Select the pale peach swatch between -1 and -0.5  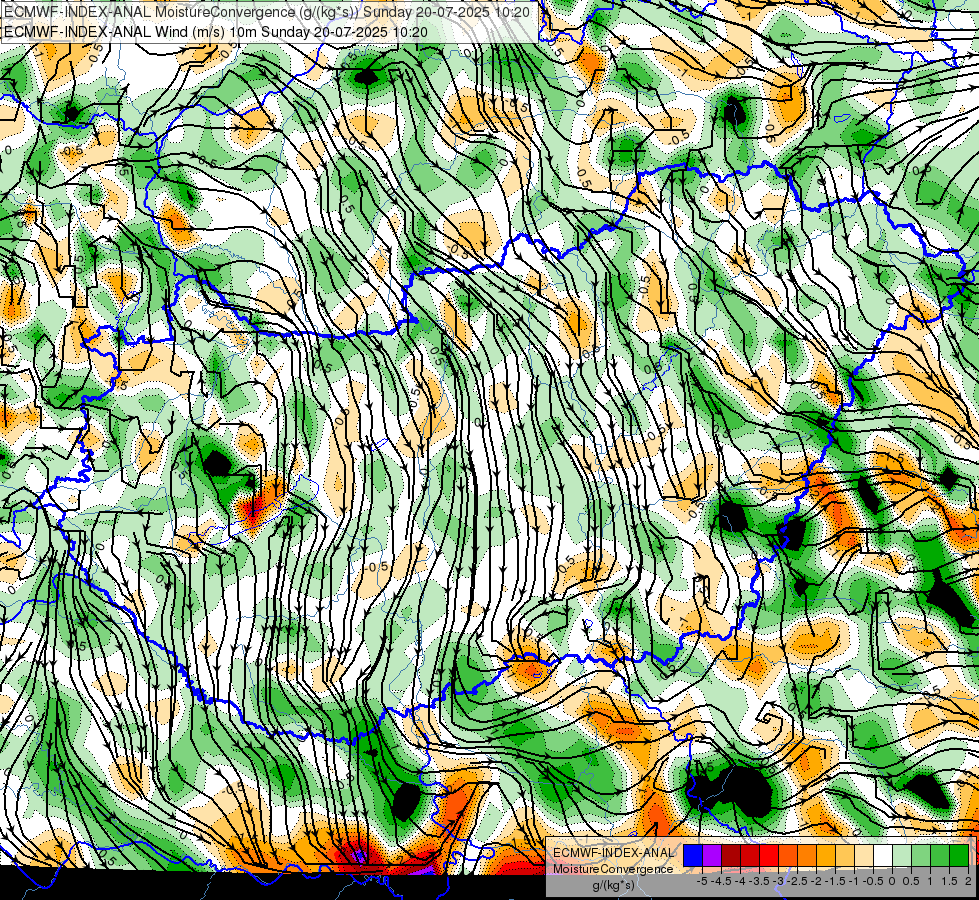click(864, 856)
